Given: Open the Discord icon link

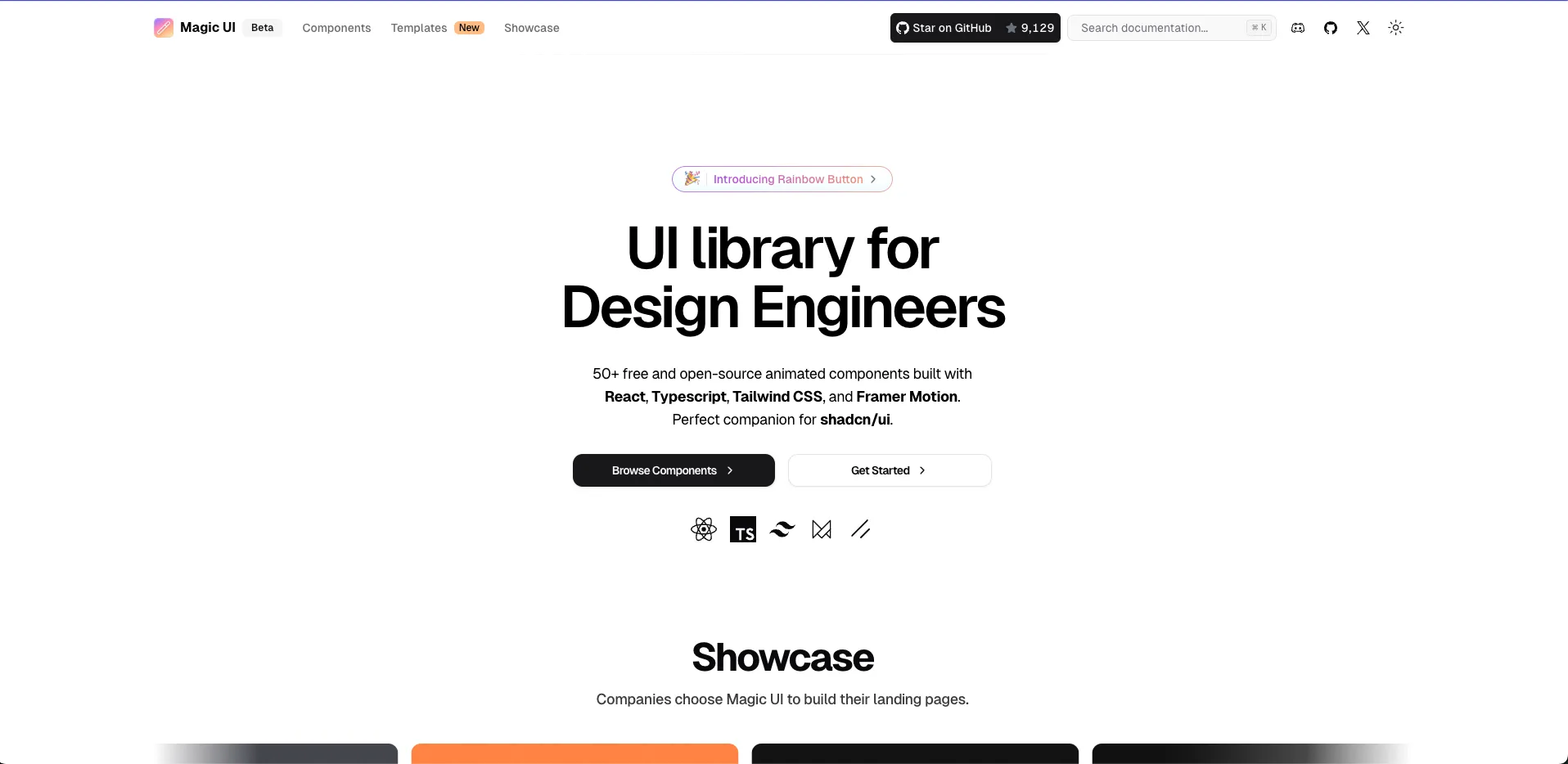Looking at the screenshot, I should tap(1298, 28).
